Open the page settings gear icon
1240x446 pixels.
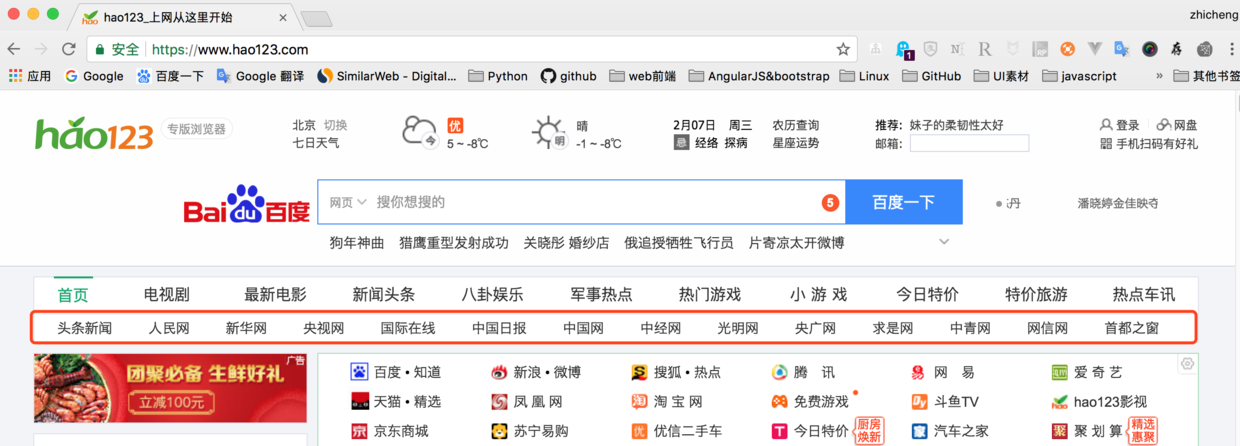point(1187,364)
